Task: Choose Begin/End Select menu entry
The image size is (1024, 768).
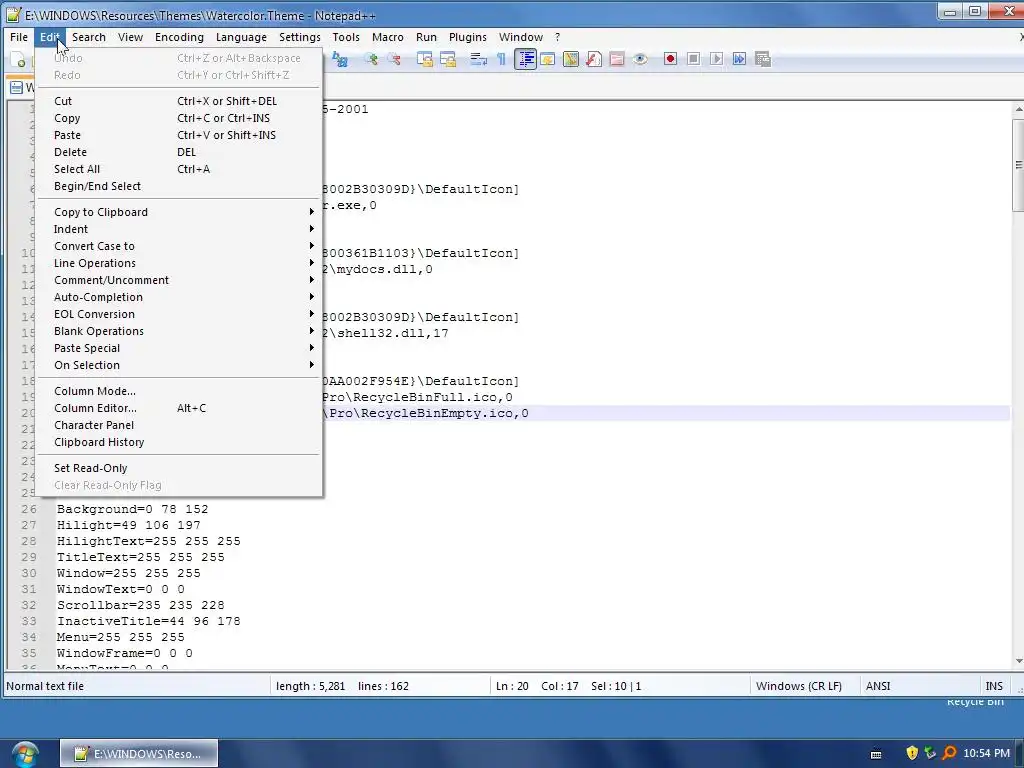Action: pyautogui.click(x=179, y=186)
